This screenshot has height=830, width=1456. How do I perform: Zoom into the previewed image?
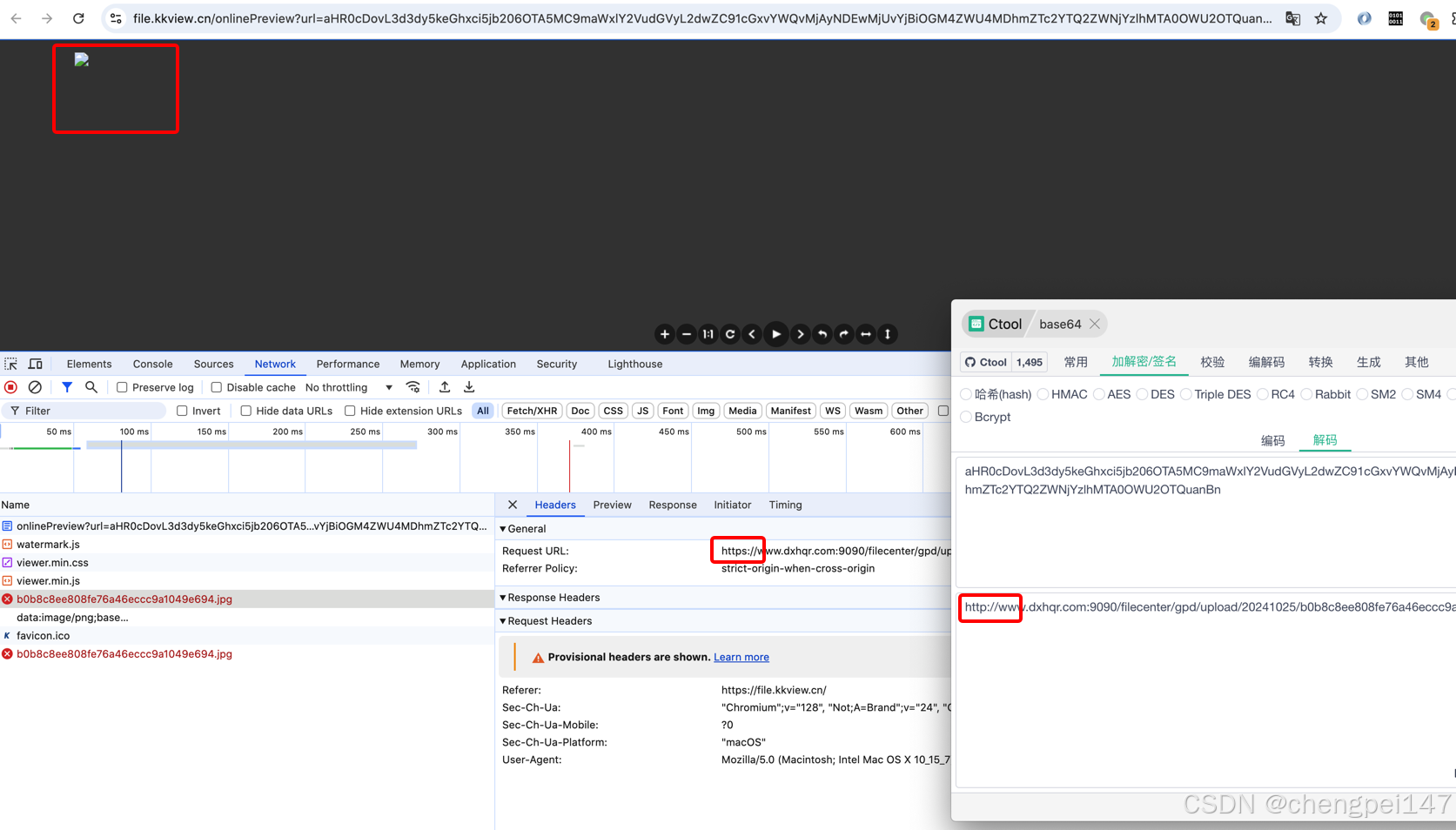[x=664, y=334]
